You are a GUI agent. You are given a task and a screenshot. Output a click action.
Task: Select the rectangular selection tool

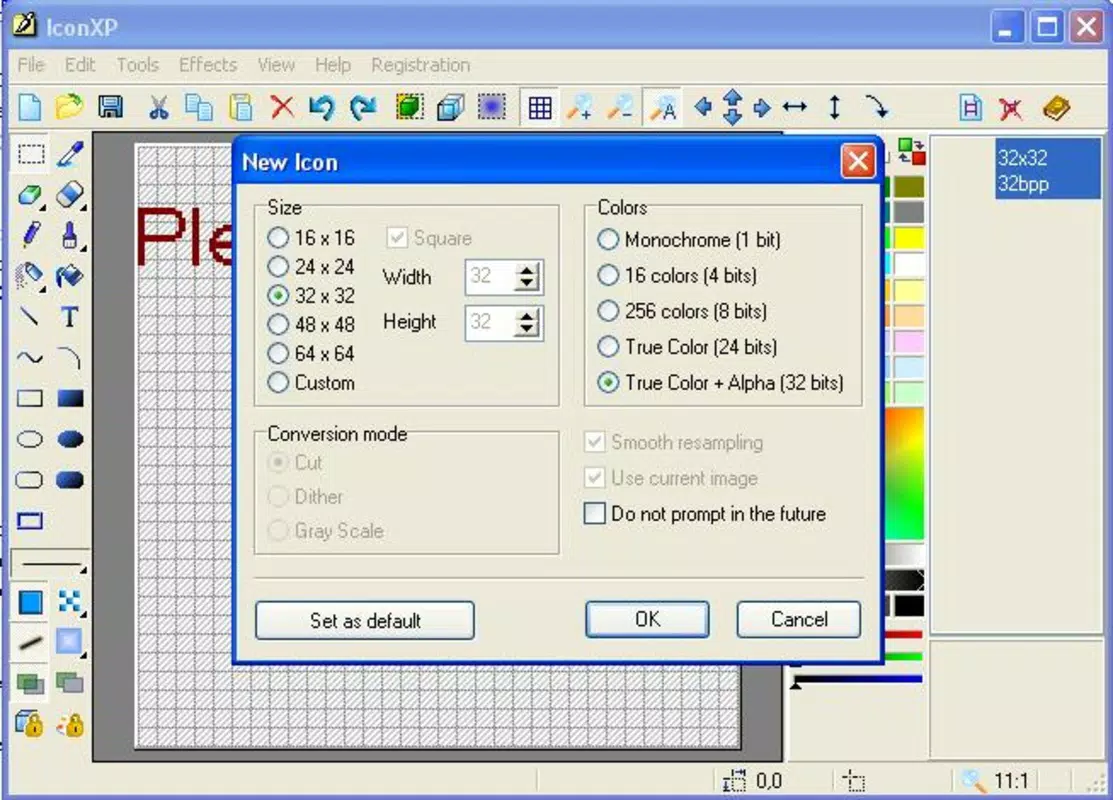31,154
